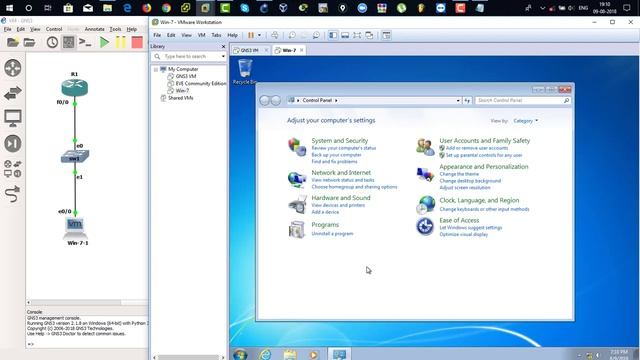The width and height of the screenshot is (640, 360).
Task: Toggle VMware show library sidebar icon
Action: pos(333,36)
